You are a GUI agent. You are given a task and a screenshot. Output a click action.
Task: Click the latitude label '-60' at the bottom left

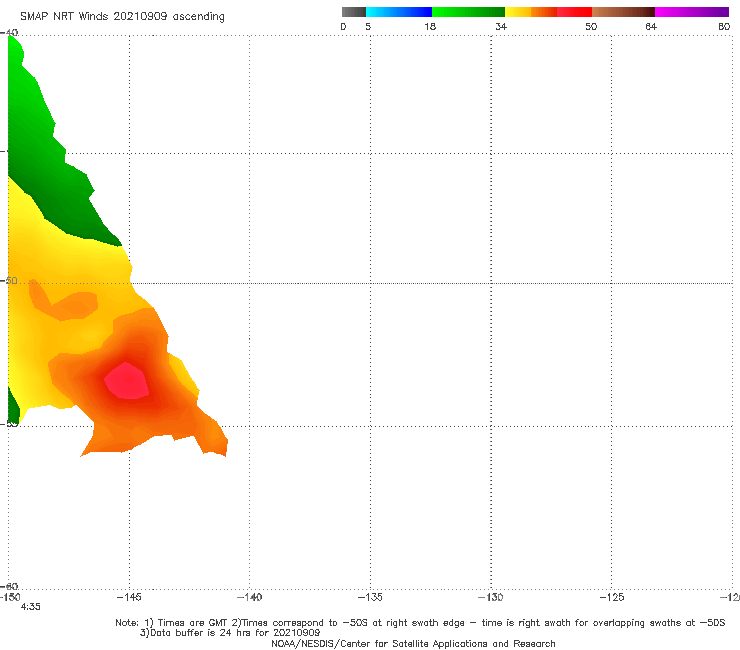point(9,587)
